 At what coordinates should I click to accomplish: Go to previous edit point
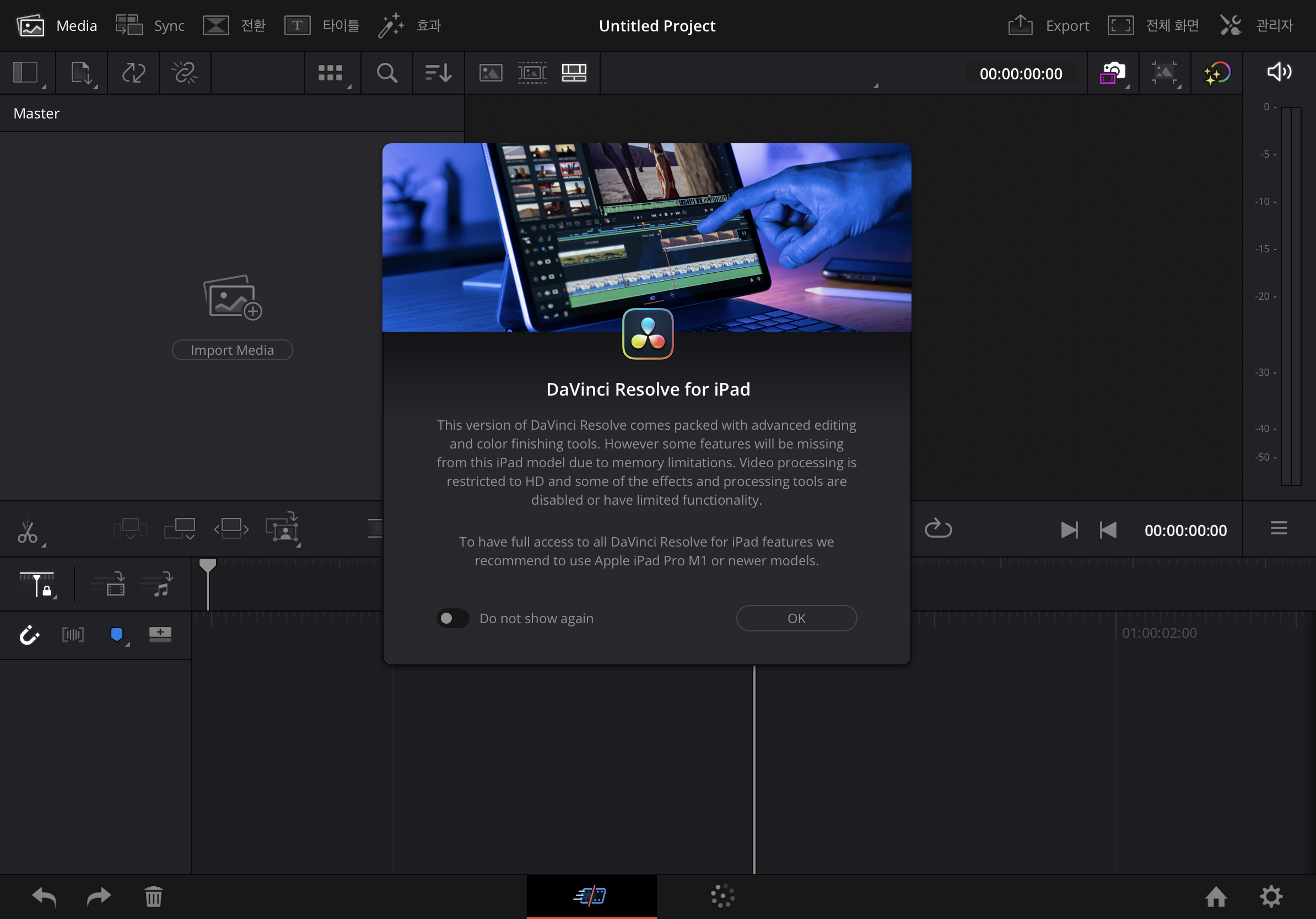tap(1108, 530)
